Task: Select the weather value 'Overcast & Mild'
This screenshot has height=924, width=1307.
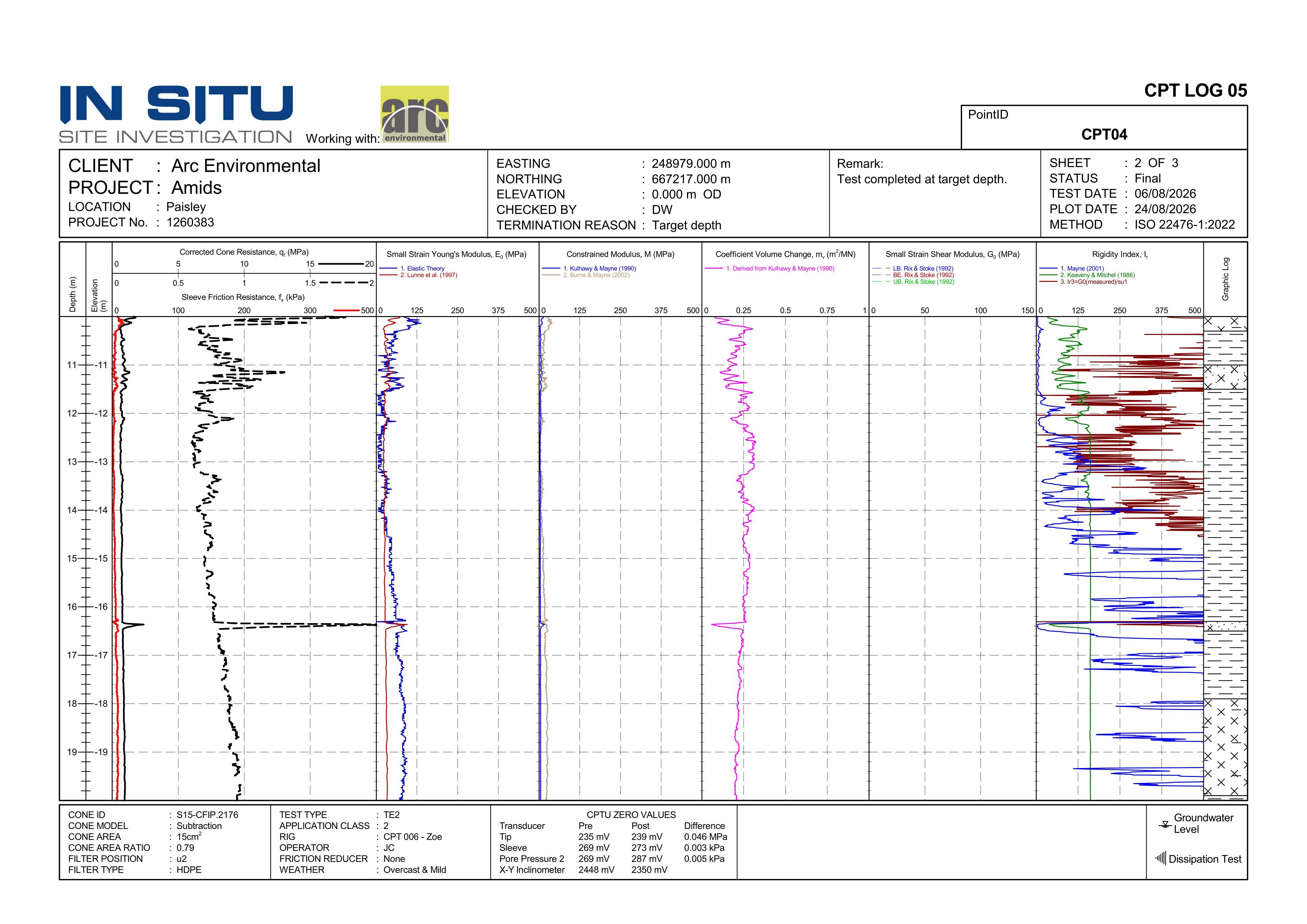Action: [415, 870]
